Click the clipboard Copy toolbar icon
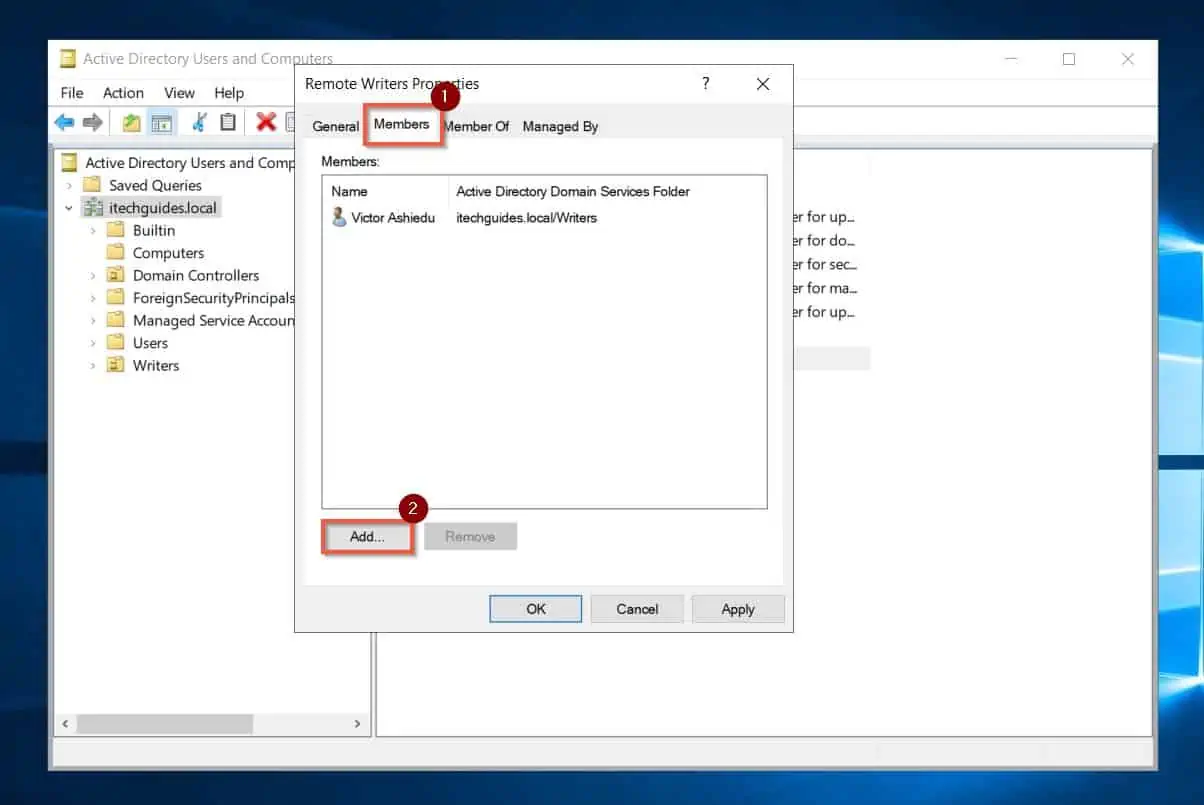The image size is (1204, 805). tap(228, 122)
